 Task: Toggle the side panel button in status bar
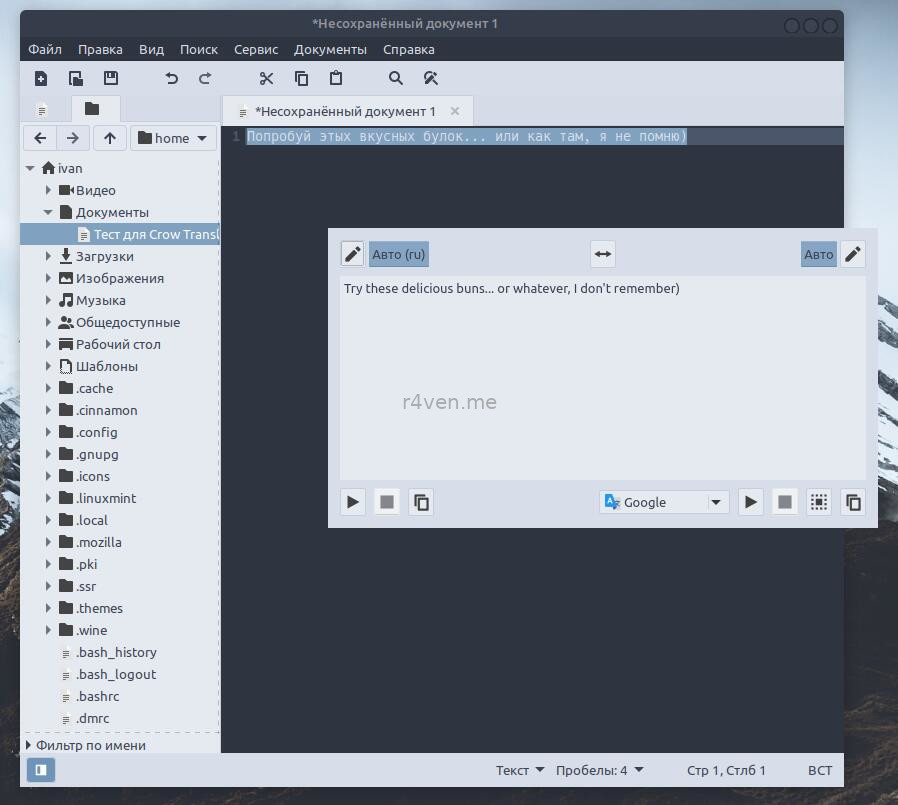[x=41, y=770]
